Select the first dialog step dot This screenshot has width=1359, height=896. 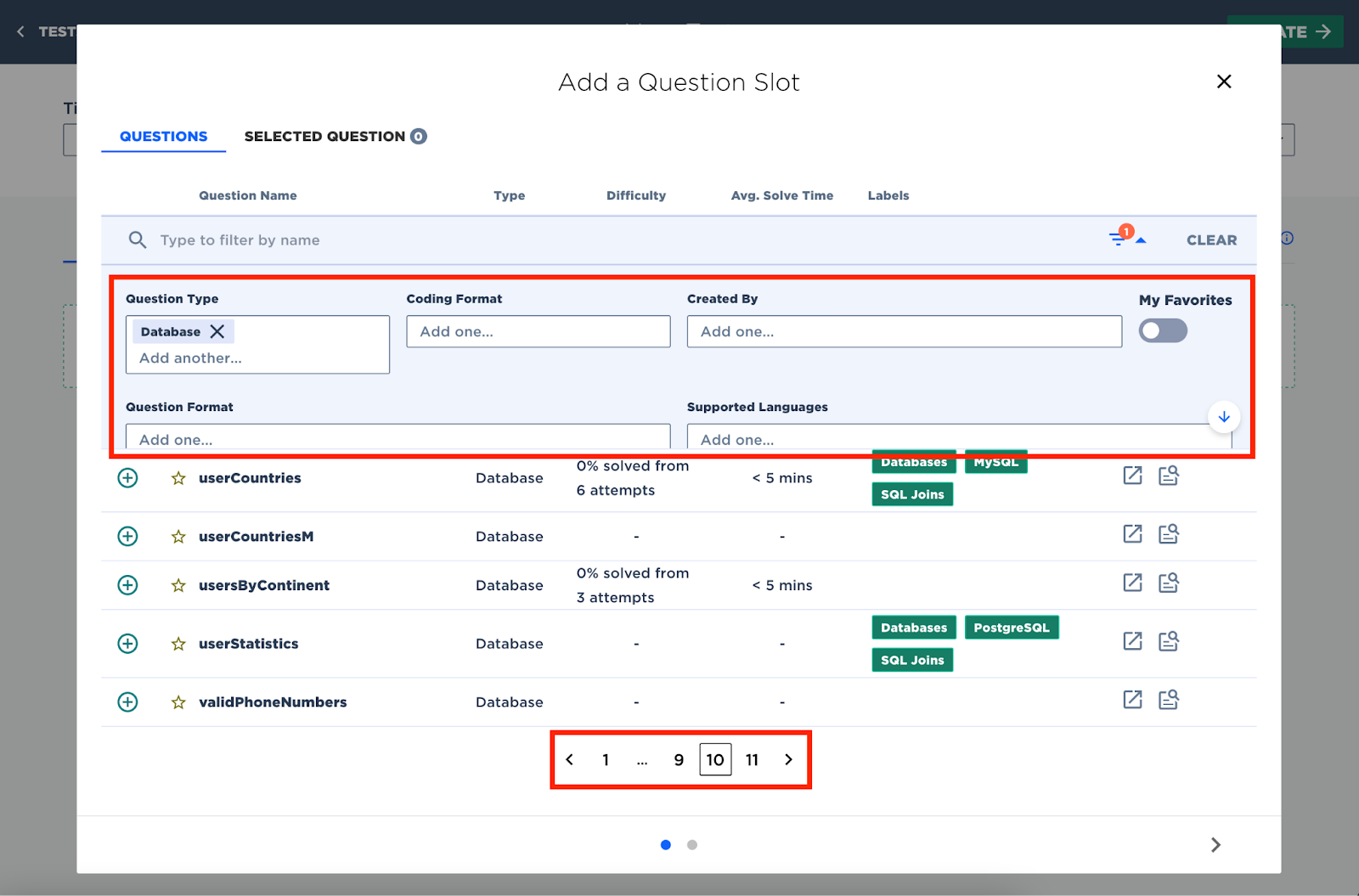pos(666,844)
